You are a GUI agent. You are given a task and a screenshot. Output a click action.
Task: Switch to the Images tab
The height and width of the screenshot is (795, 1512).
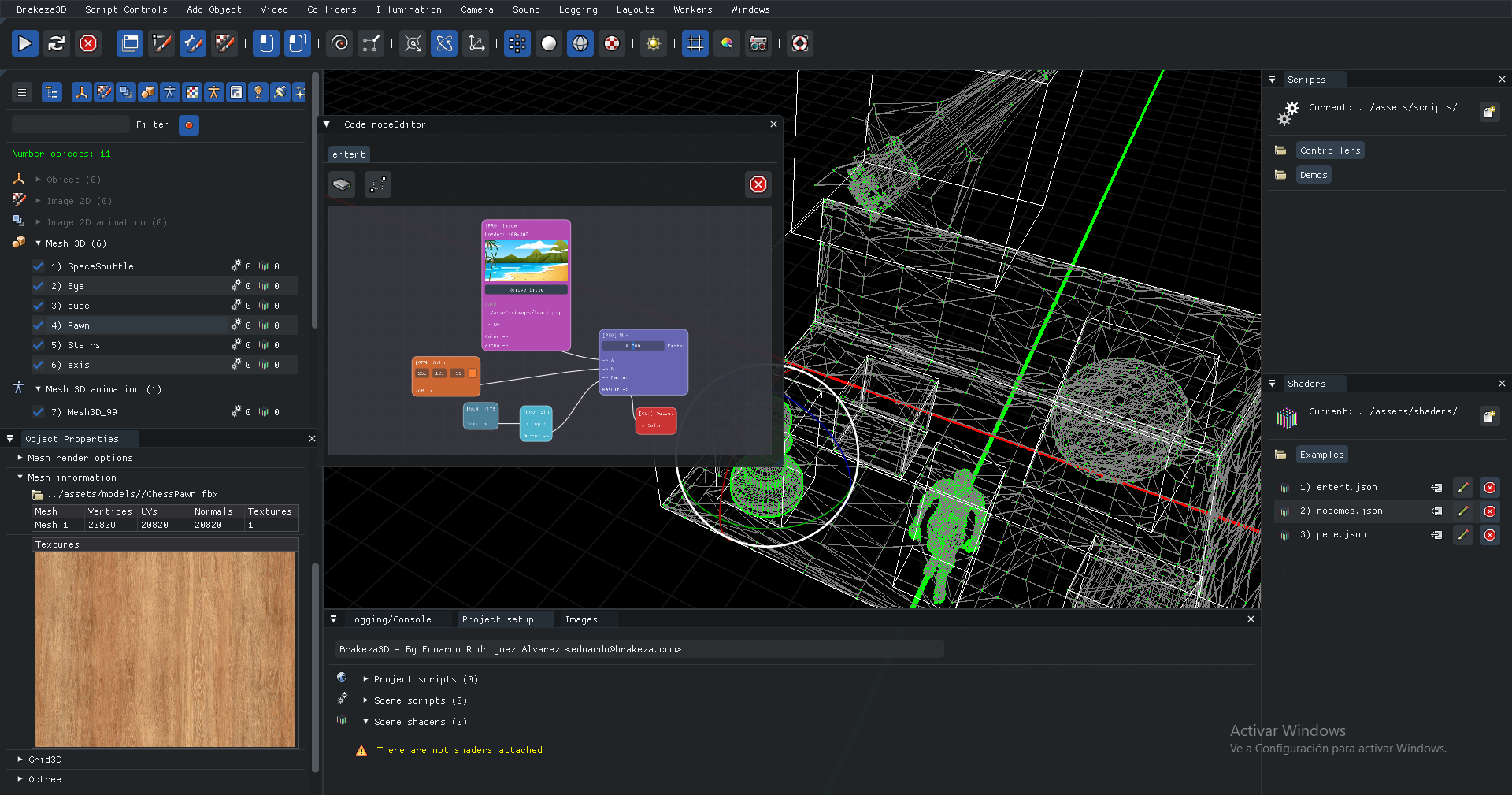pos(581,619)
